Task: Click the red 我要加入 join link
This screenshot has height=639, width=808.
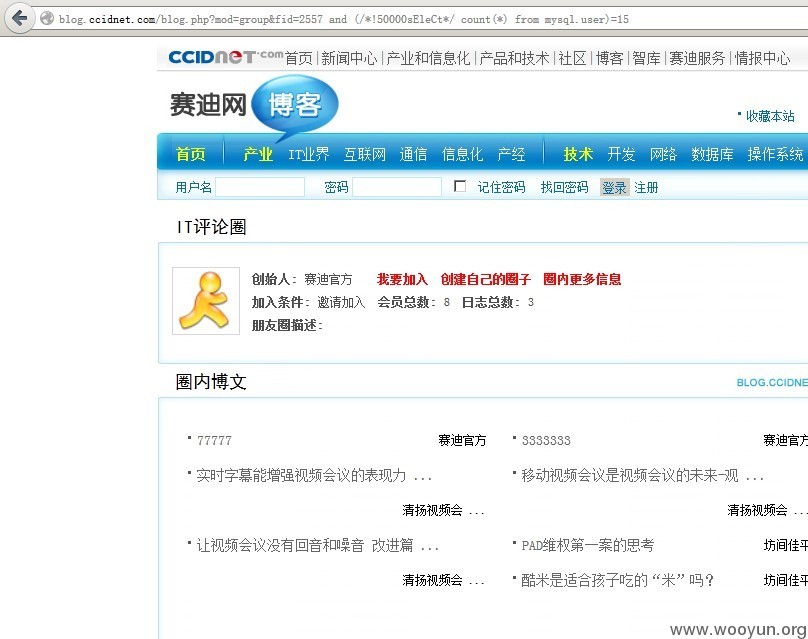Action: coord(402,279)
